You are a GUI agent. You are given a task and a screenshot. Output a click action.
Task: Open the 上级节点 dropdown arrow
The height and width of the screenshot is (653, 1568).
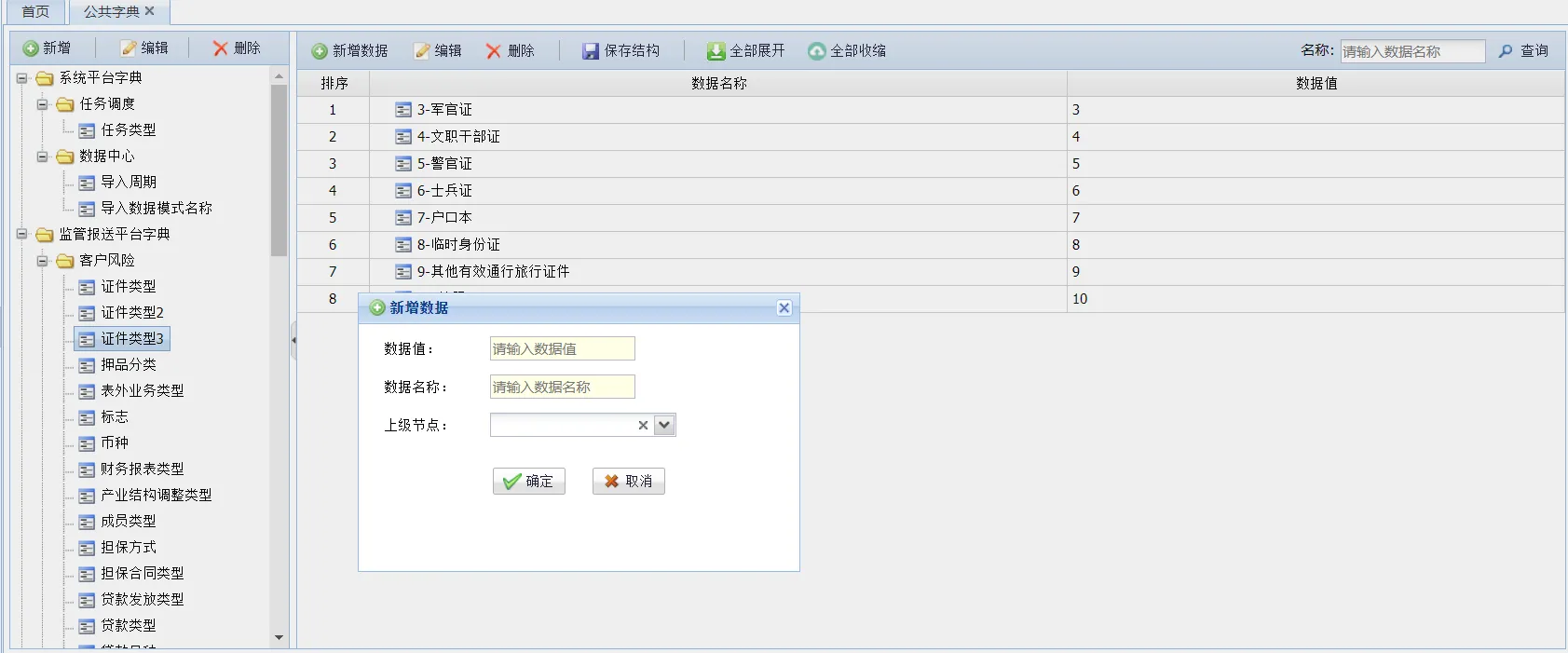click(664, 426)
